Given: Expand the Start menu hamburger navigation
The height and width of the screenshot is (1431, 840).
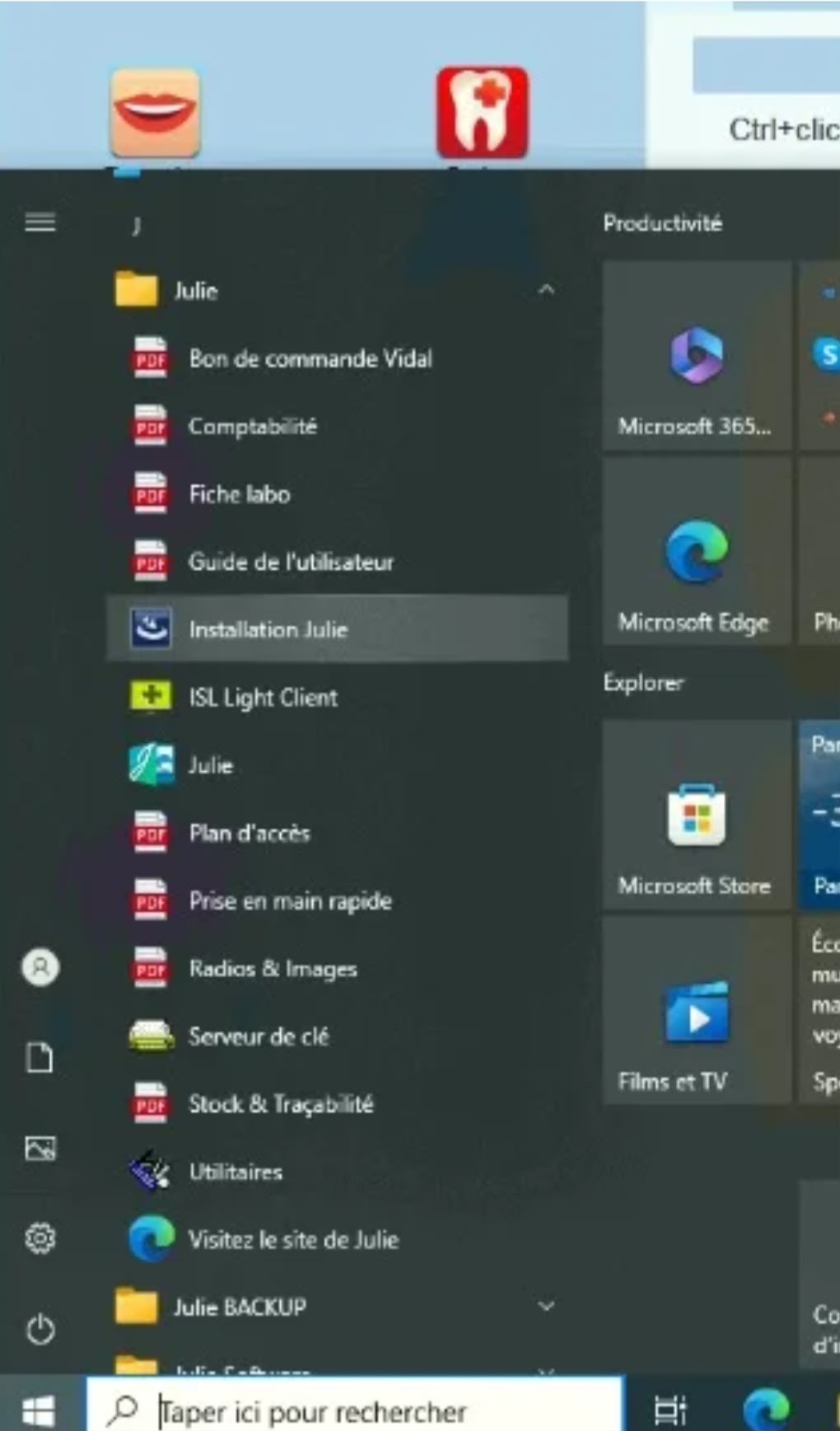Looking at the screenshot, I should pyautogui.click(x=40, y=222).
